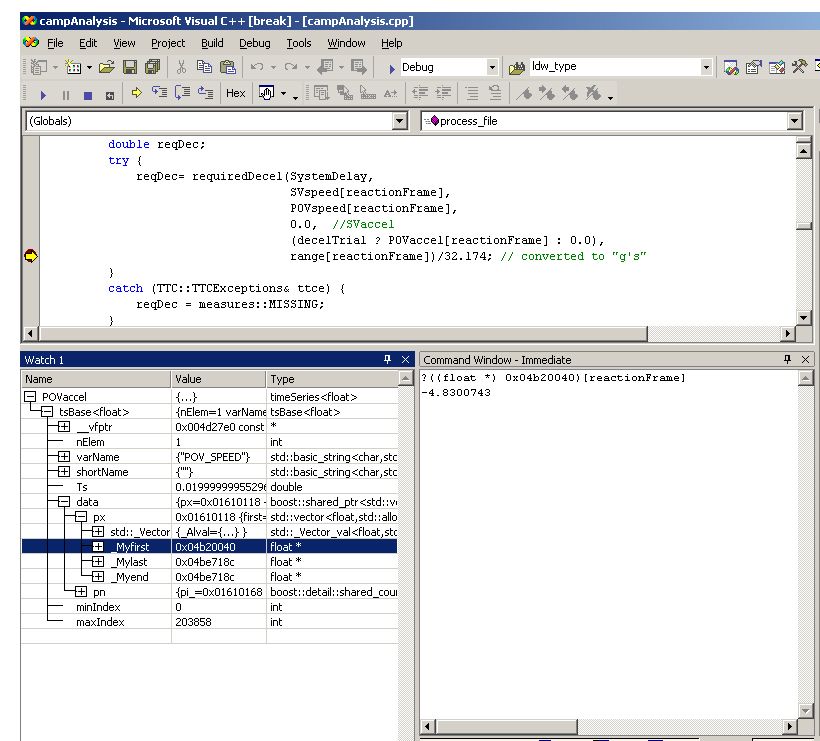
Task: Click the Restart debugging icon
Action: pyautogui.click(x=110, y=95)
